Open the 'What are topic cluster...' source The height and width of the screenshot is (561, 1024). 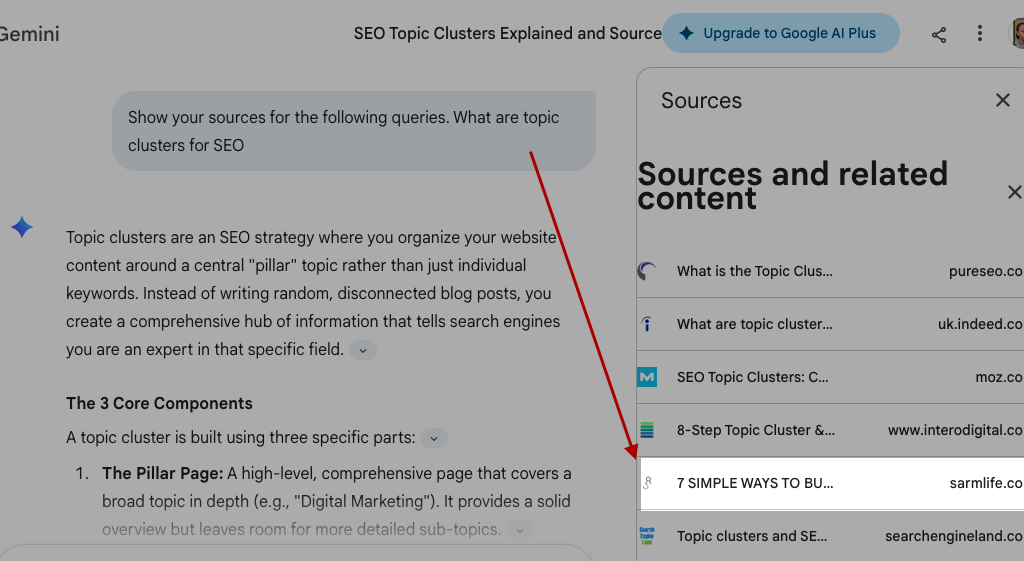tap(754, 324)
